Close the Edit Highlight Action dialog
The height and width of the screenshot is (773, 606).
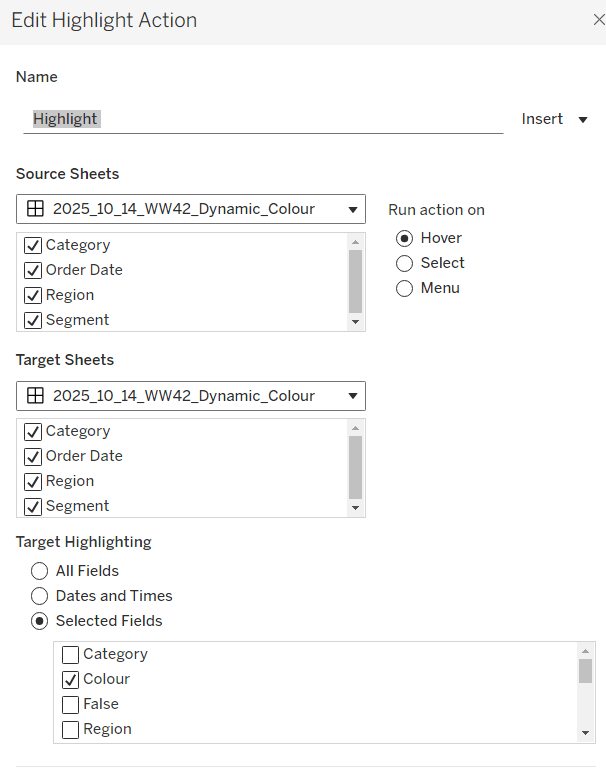598,19
